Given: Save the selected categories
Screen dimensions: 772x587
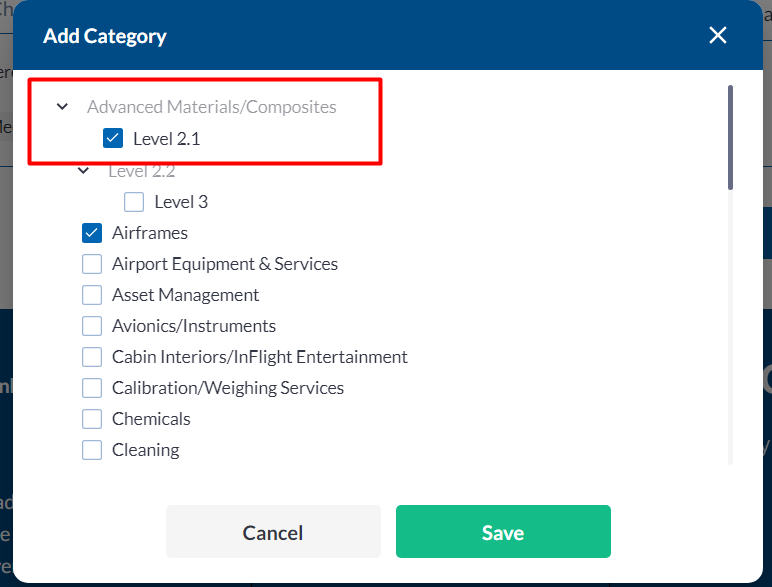Looking at the screenshot, I should point(503,532).
